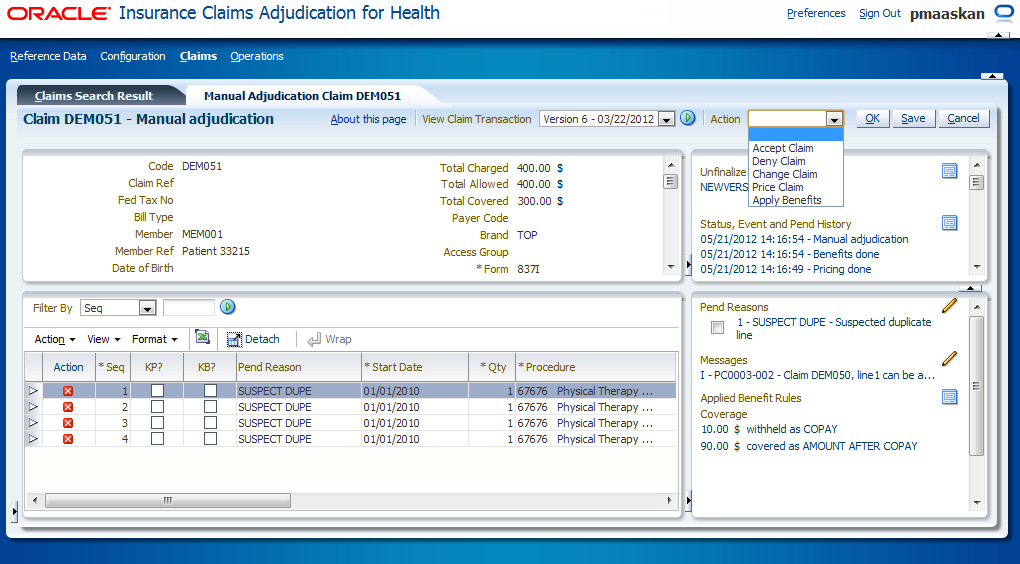Click red X action icon for Seq 1
This screenshot has width=1020, height=564.
[x=68, y=391]
